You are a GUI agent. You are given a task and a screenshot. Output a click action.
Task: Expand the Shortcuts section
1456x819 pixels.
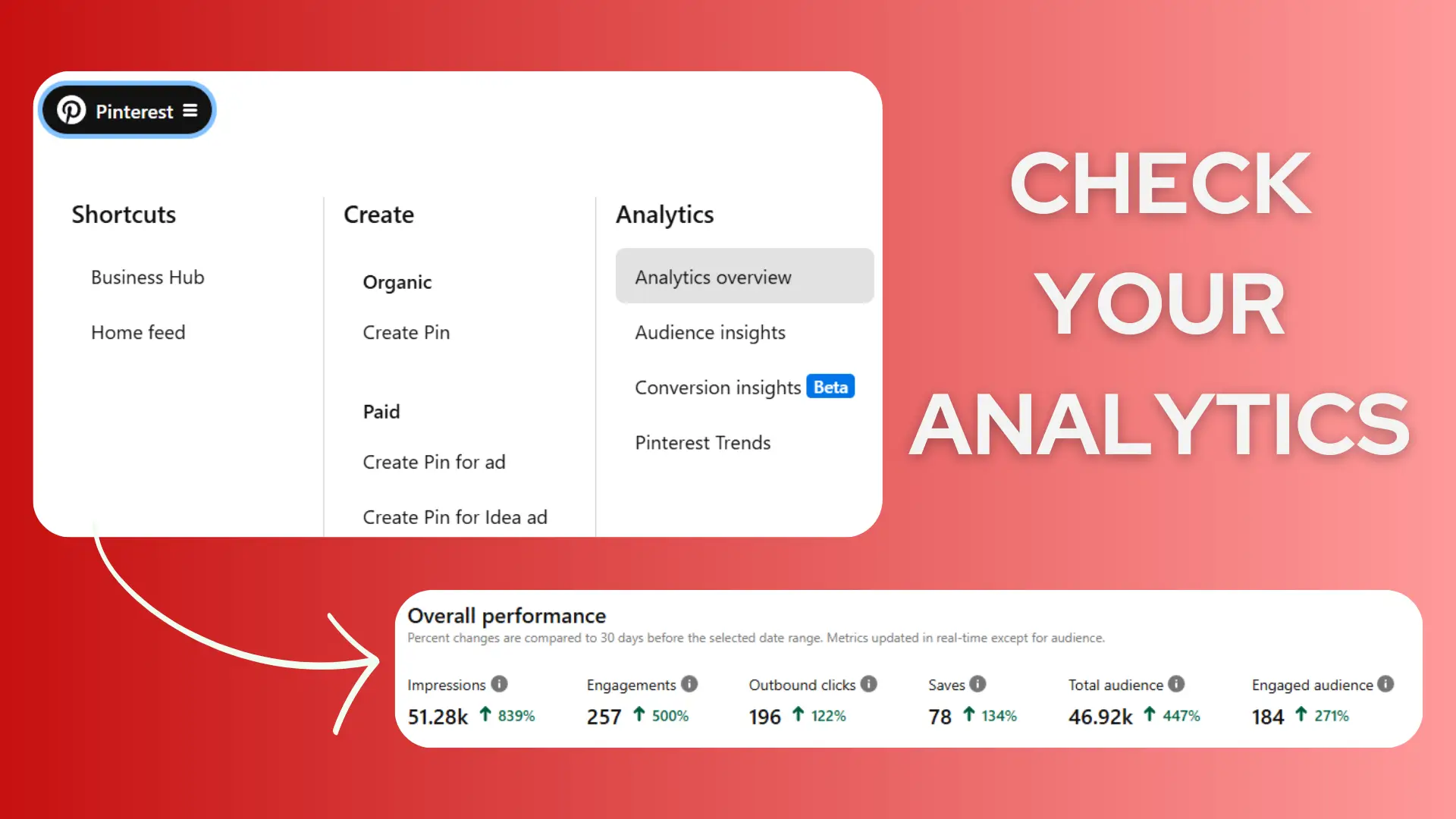coord(123,214)
